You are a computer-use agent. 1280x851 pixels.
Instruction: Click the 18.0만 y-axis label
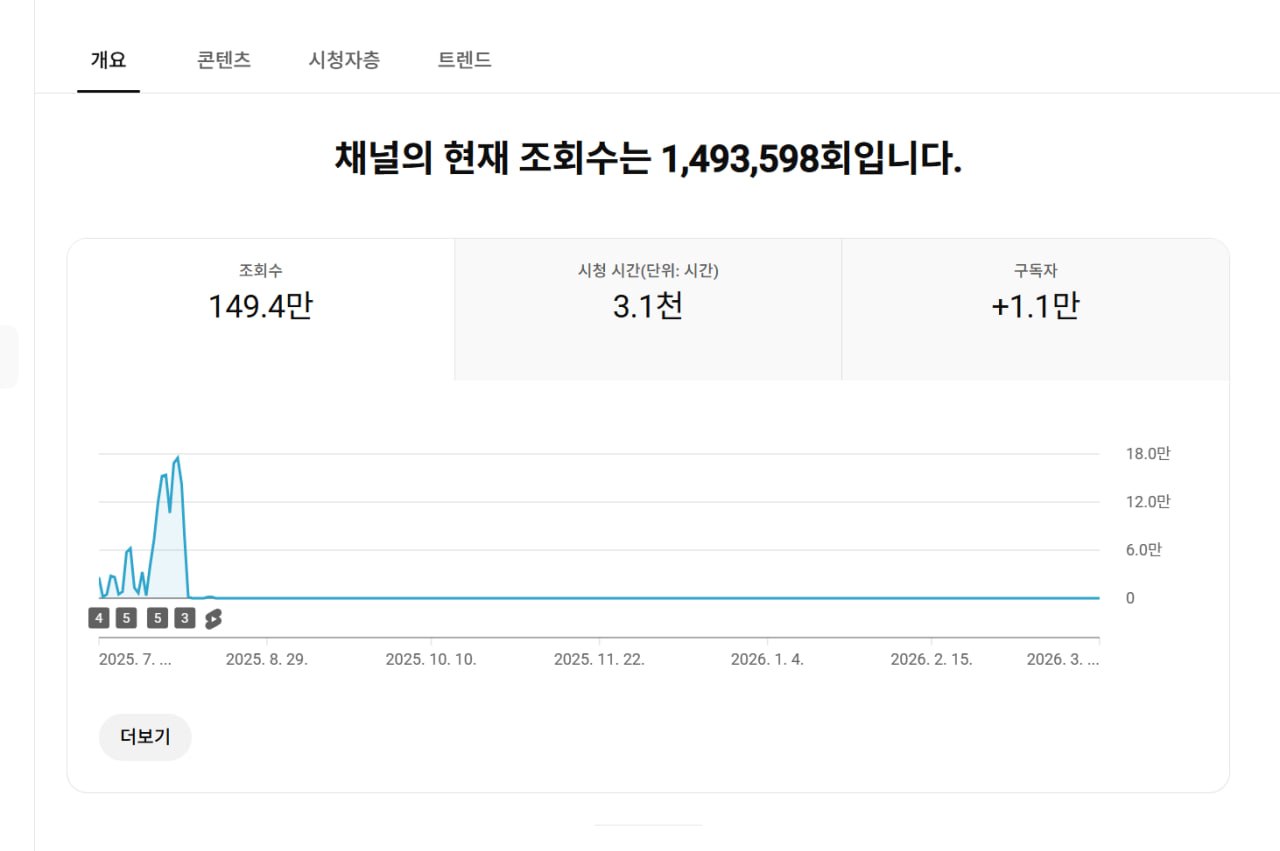[x=1148, y=454]
